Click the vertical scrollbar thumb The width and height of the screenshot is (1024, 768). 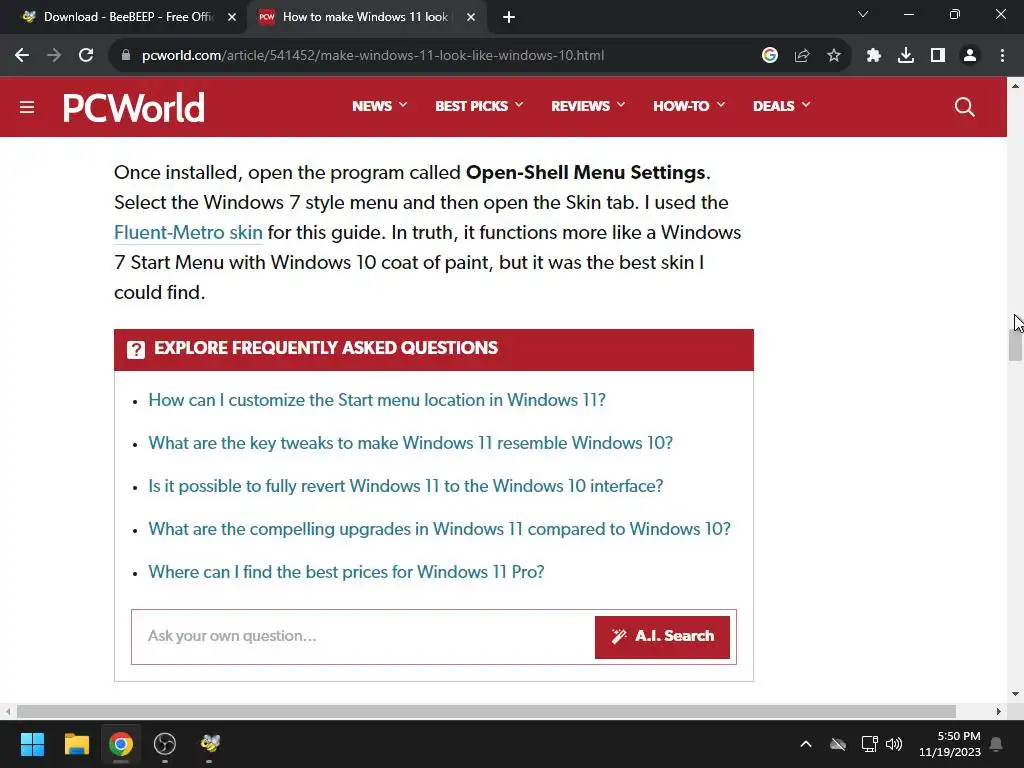1015,345
